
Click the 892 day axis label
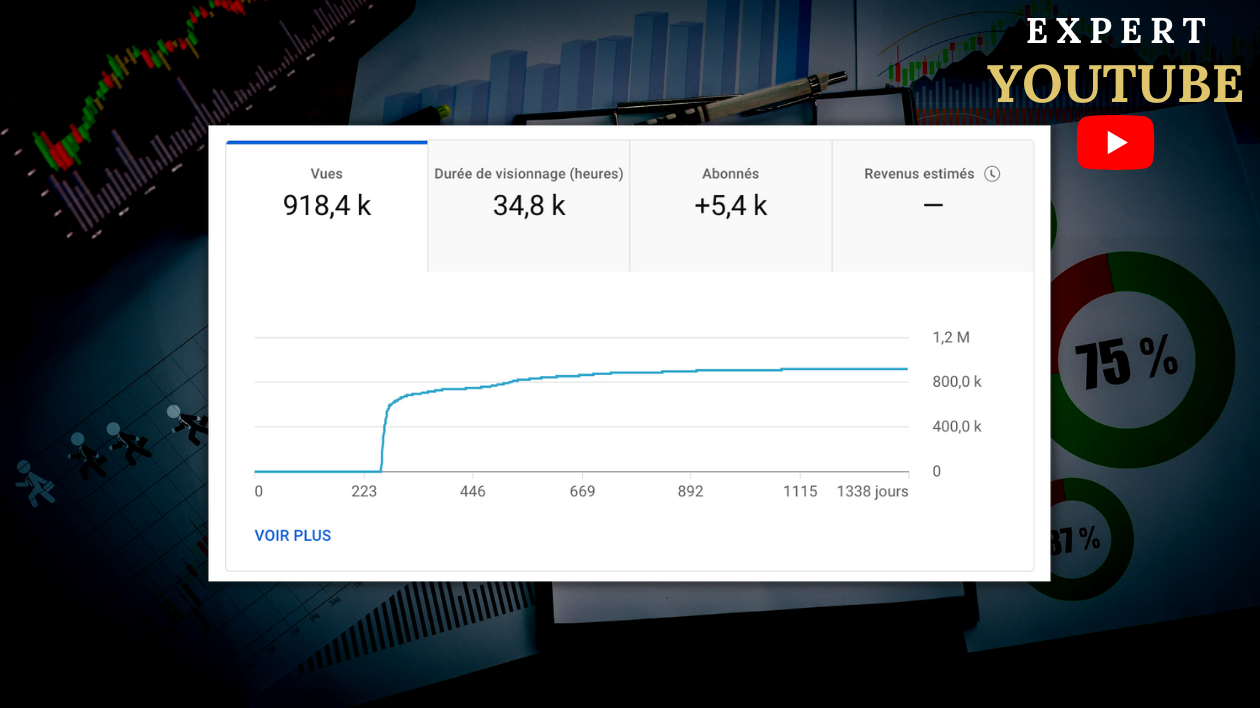pyautogui.click(x=690, y=492)
